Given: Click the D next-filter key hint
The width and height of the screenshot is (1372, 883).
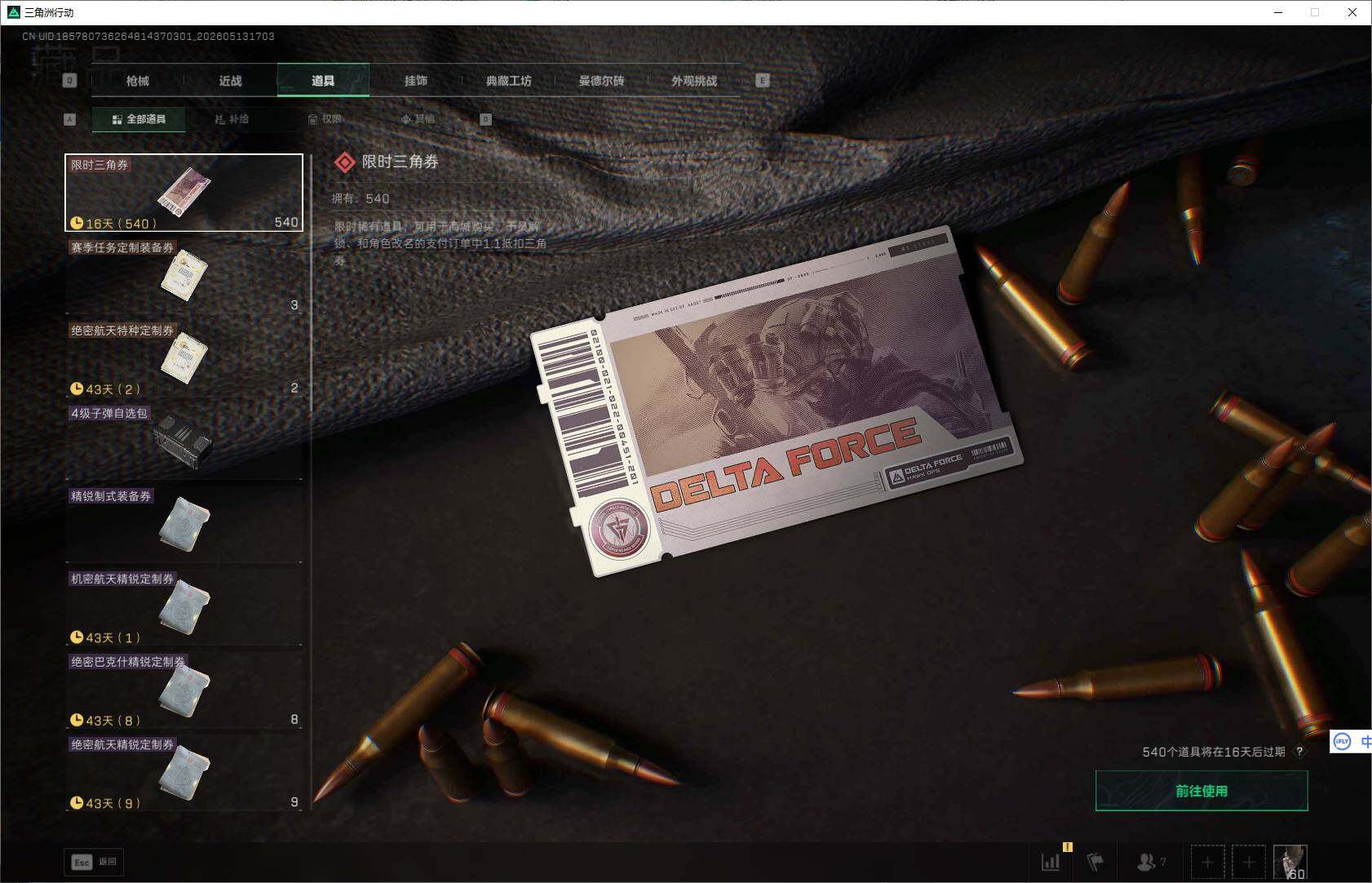Looking at the screenshot, I should [485, 119].
